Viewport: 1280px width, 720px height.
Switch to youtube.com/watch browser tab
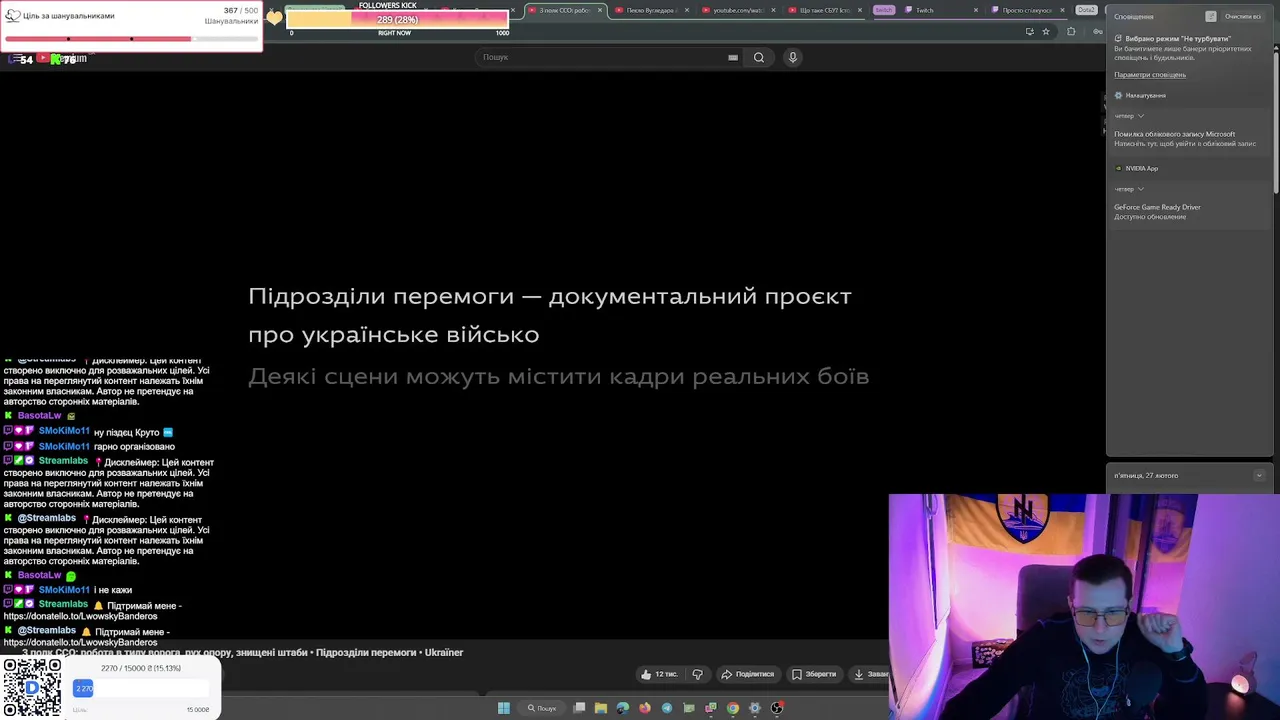tap(737, 10)
